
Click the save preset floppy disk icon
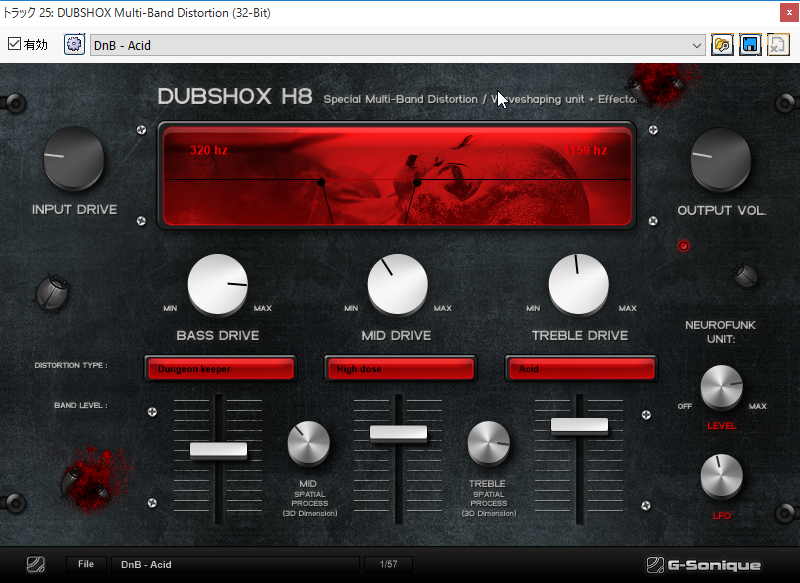tap(750, 45)
